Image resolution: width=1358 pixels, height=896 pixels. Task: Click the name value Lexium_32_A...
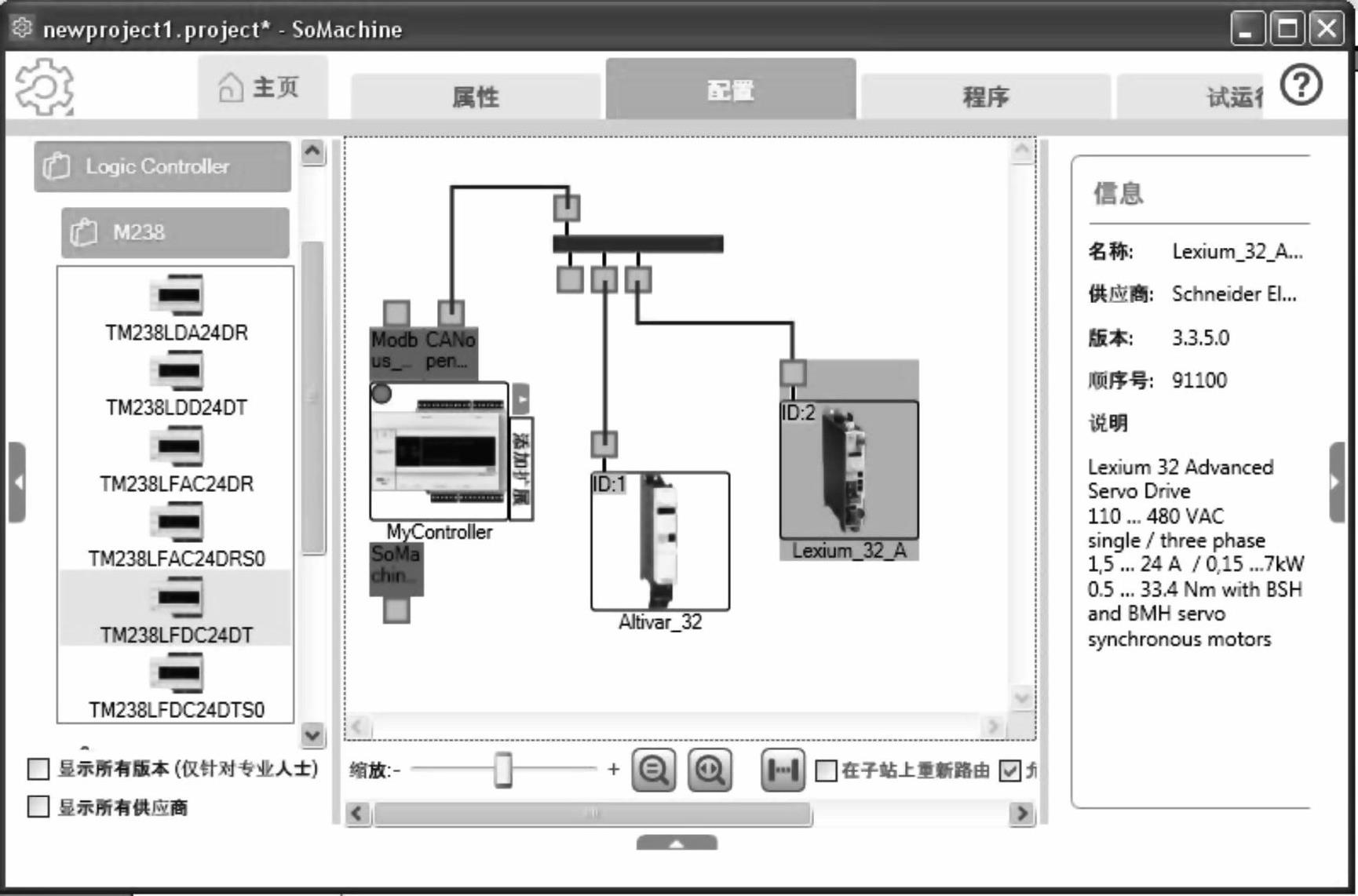click(1237, 252)
